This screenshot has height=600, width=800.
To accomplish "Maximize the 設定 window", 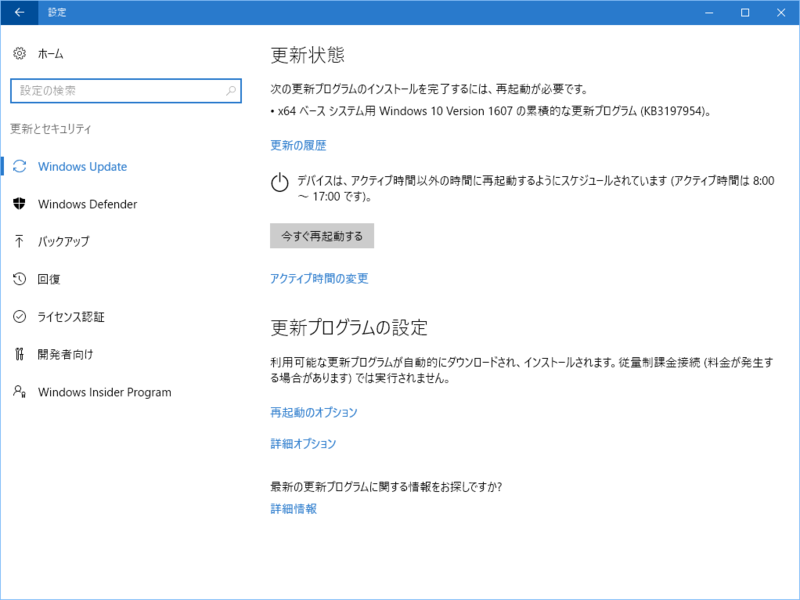I will pos(745,12).
